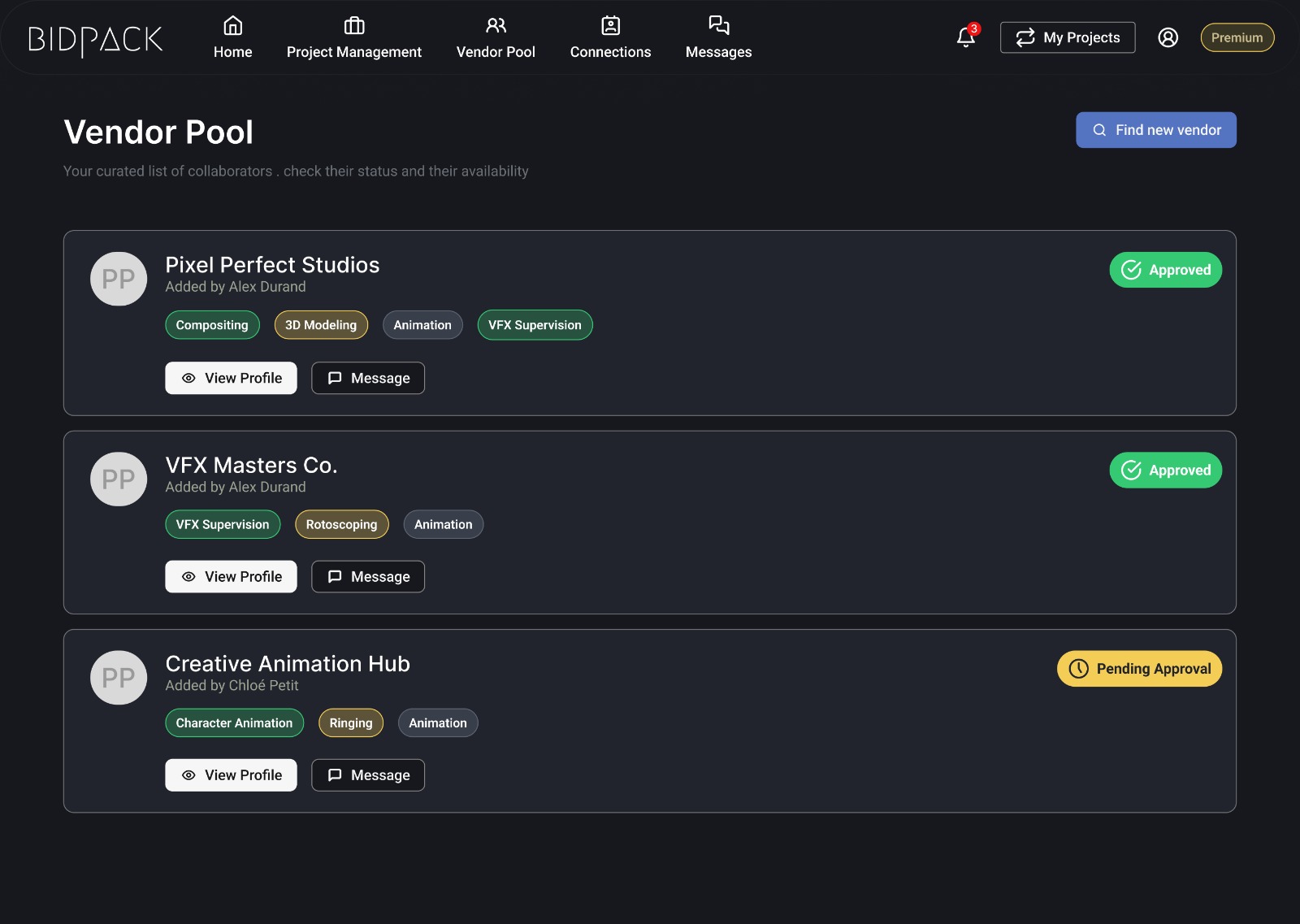The image size is (1300, 924).
Task: Click the Connections contact icon
Action: click(610, 26)
